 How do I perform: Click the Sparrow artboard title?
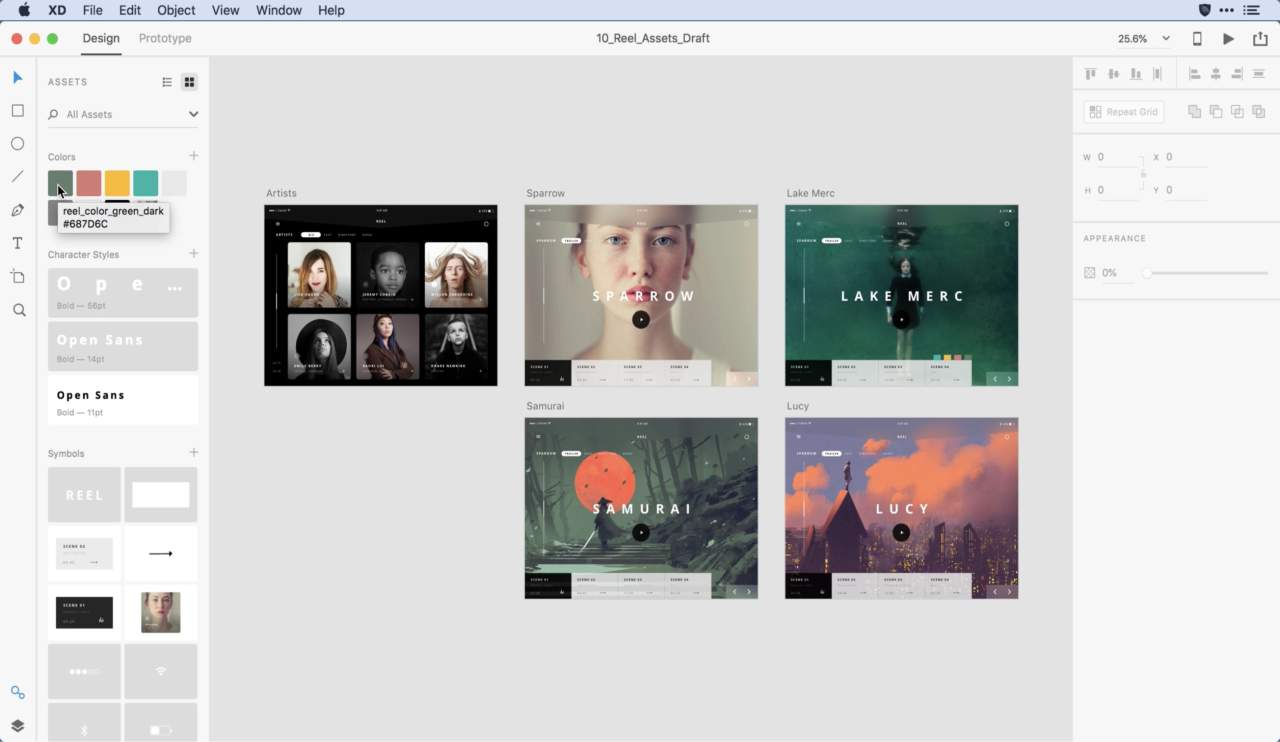click(546, 193)
